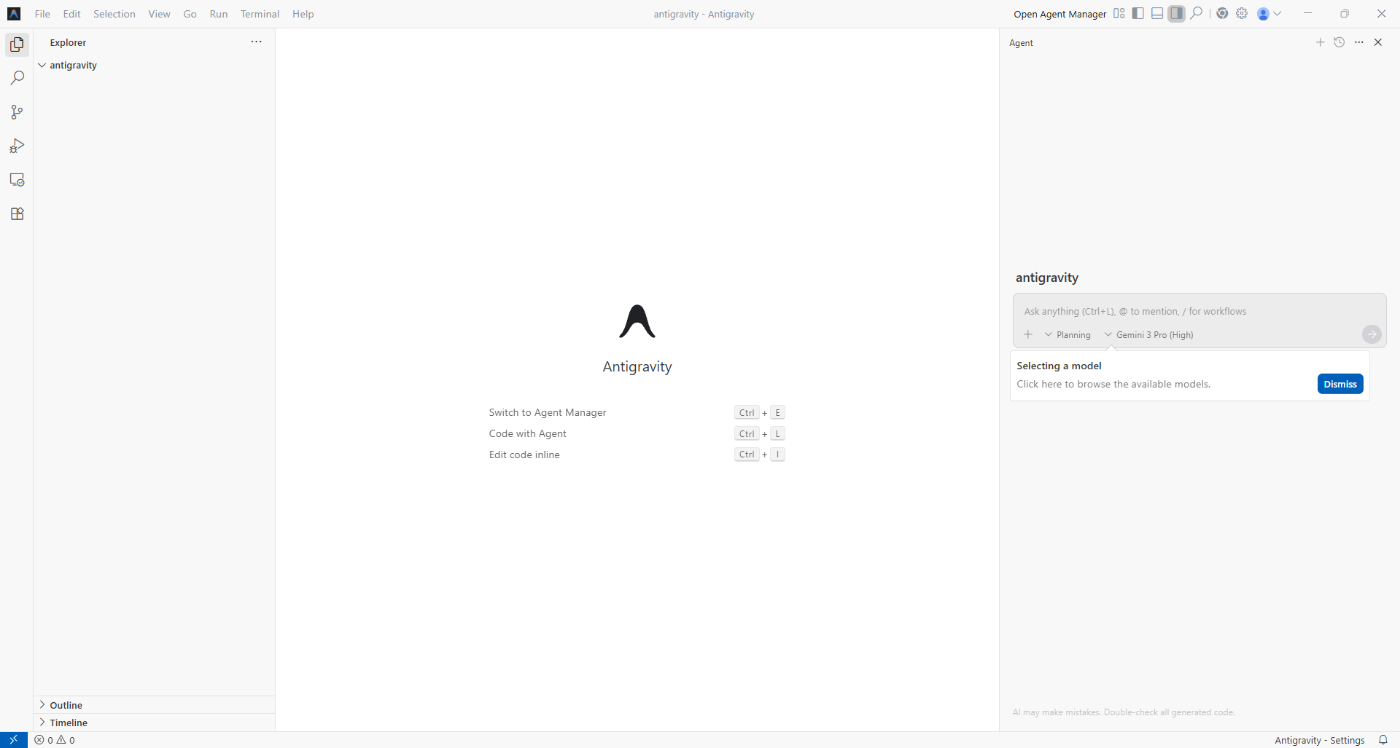
Task: Open the Run and Debug view
Action: click(x=17, y=146)
